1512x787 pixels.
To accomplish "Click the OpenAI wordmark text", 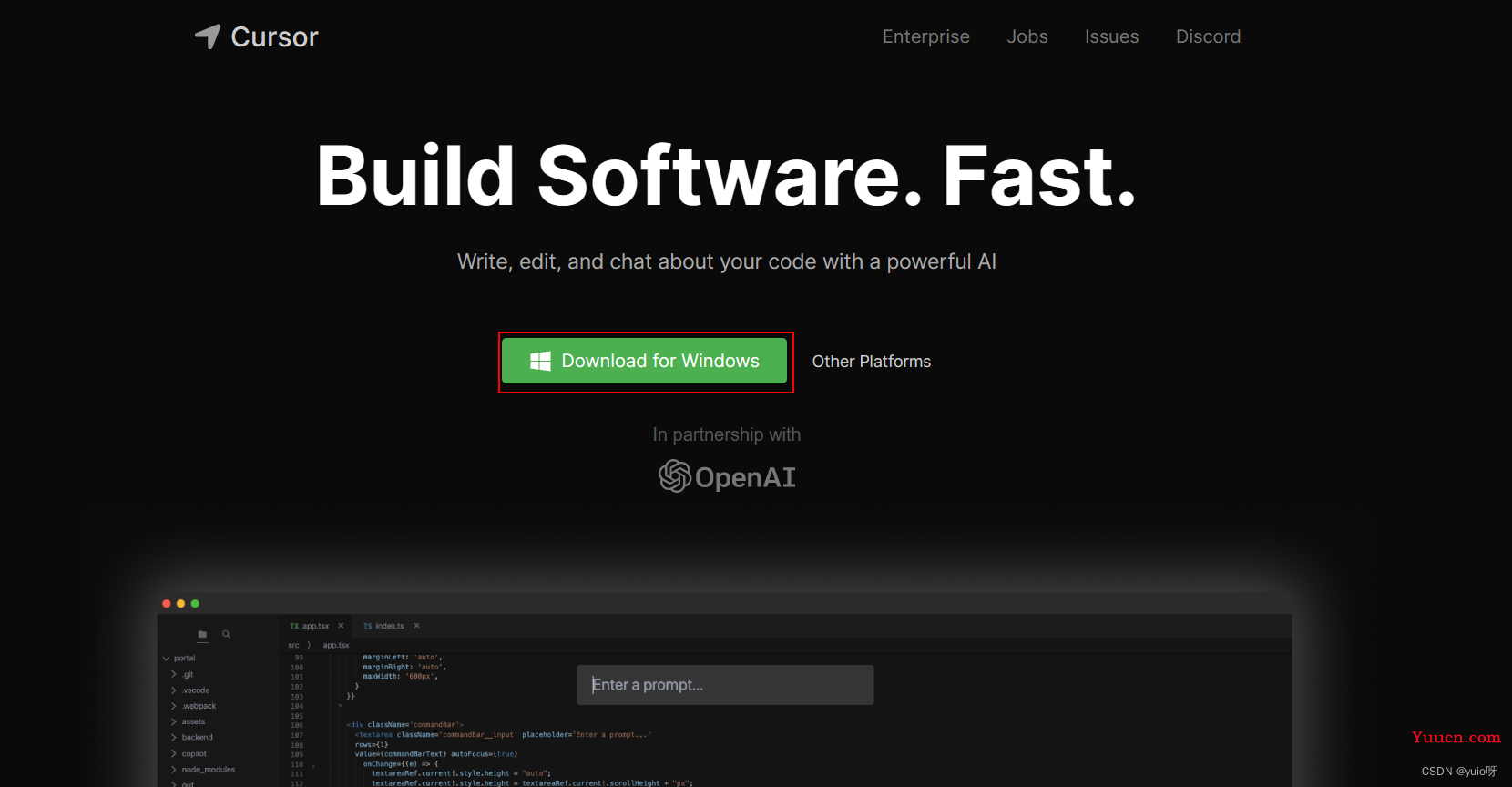I will (x=745, y=477).
